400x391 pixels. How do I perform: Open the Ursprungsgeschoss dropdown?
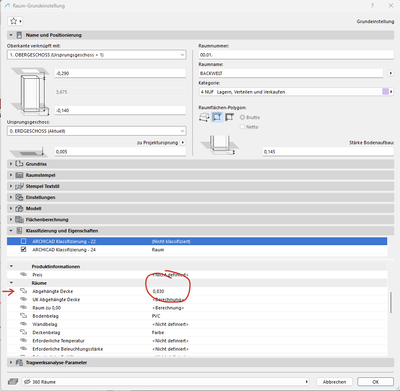click(96, 131)
